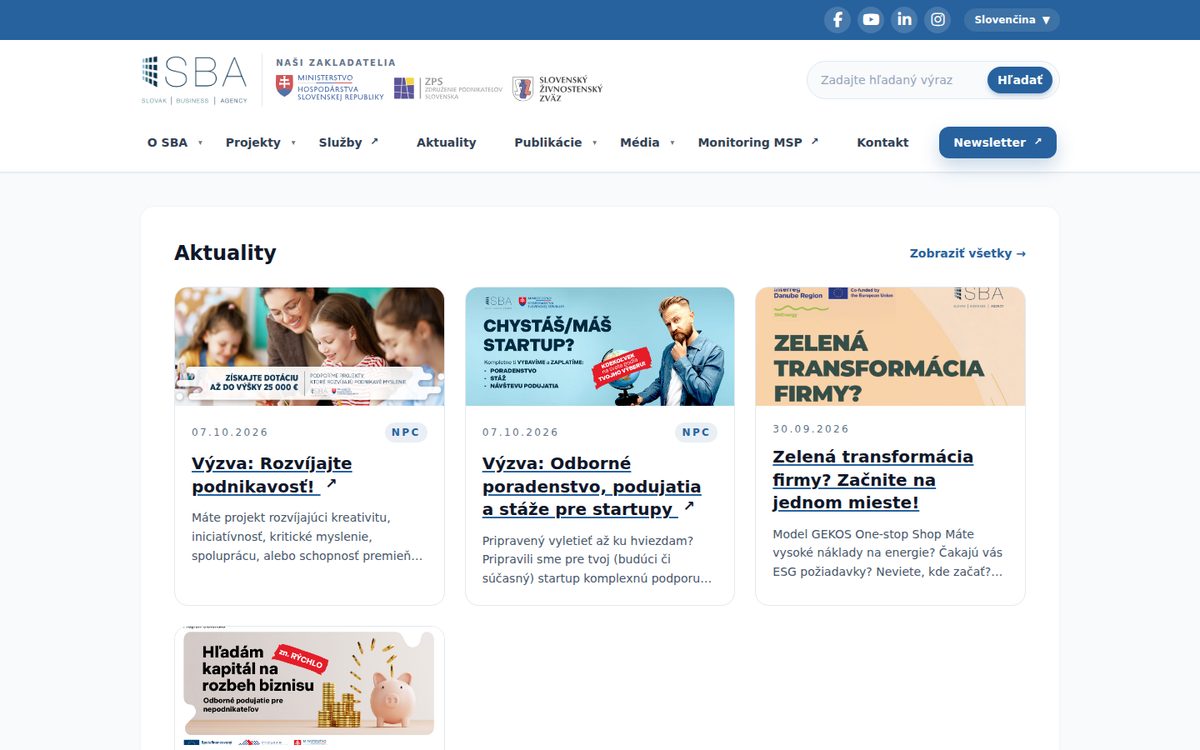Click the ZPS Združenie podnikateľov logo
The height and width of the screenshot is (750, 1200).
click(448, 88)
